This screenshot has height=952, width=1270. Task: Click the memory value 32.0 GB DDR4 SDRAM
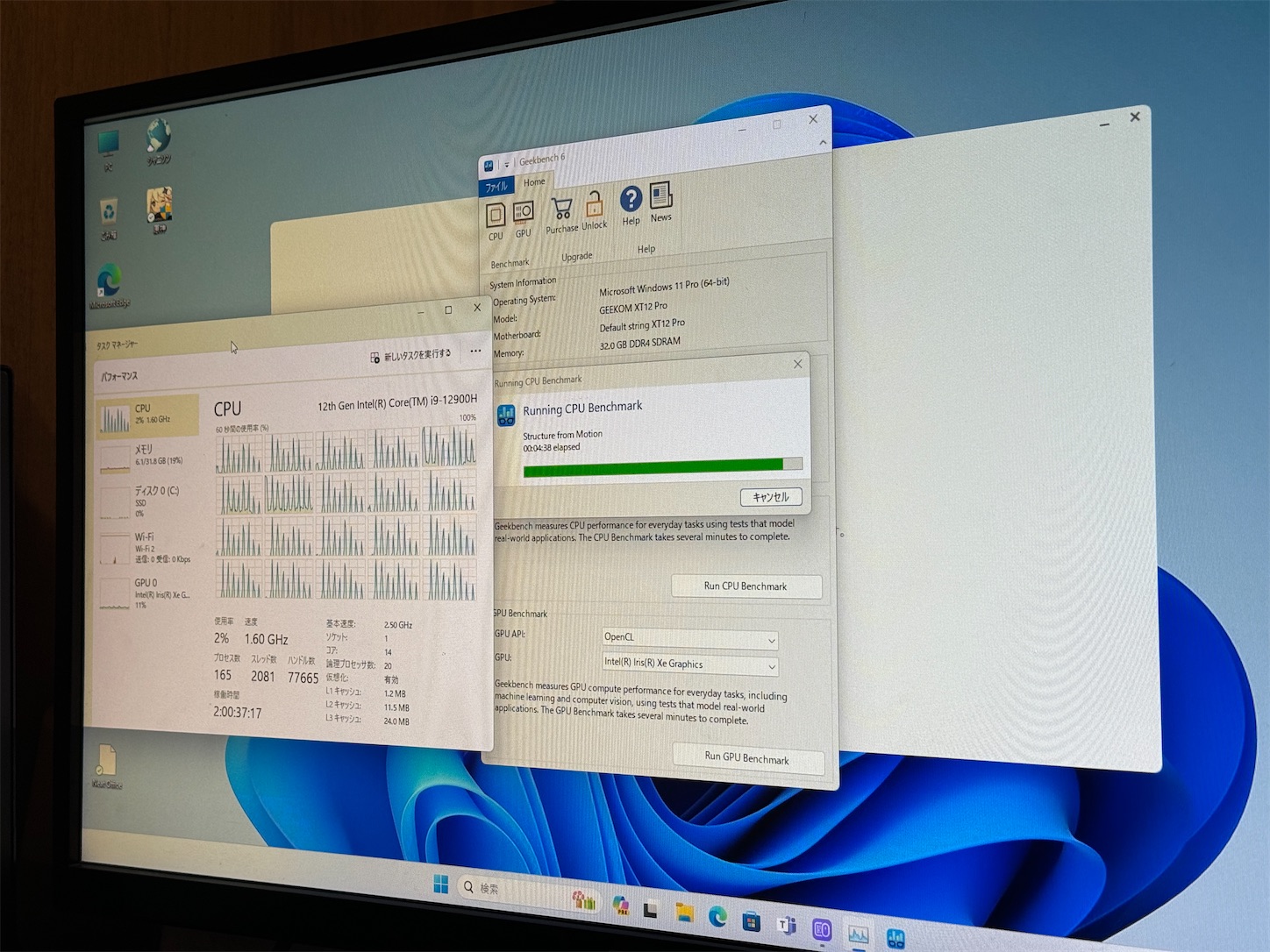coord(640,344)
